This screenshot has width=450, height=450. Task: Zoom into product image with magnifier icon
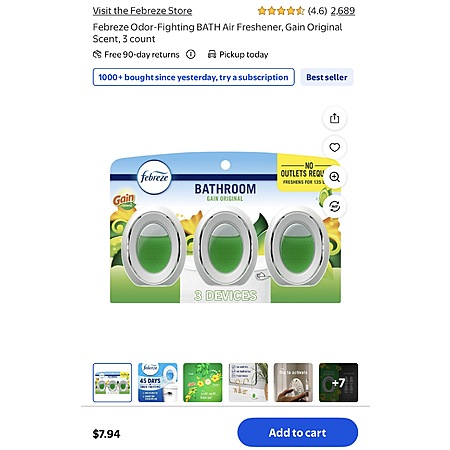click(334, 177)
